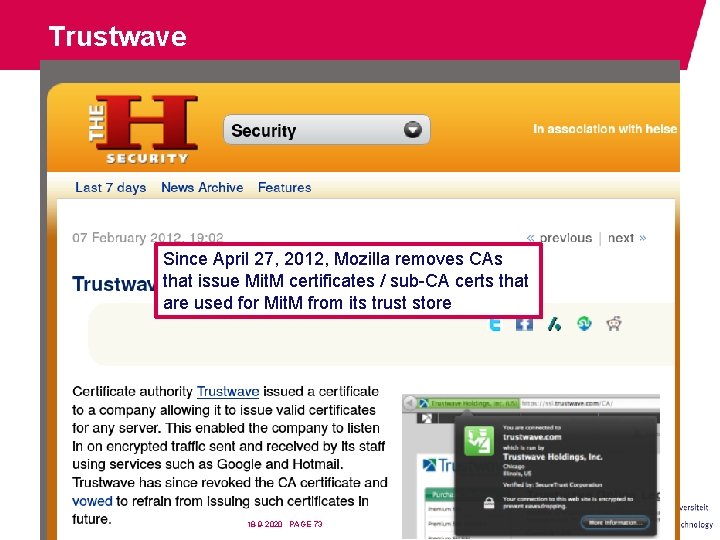
Task: Open the Last 7 days page
Action: pos(111,187)
